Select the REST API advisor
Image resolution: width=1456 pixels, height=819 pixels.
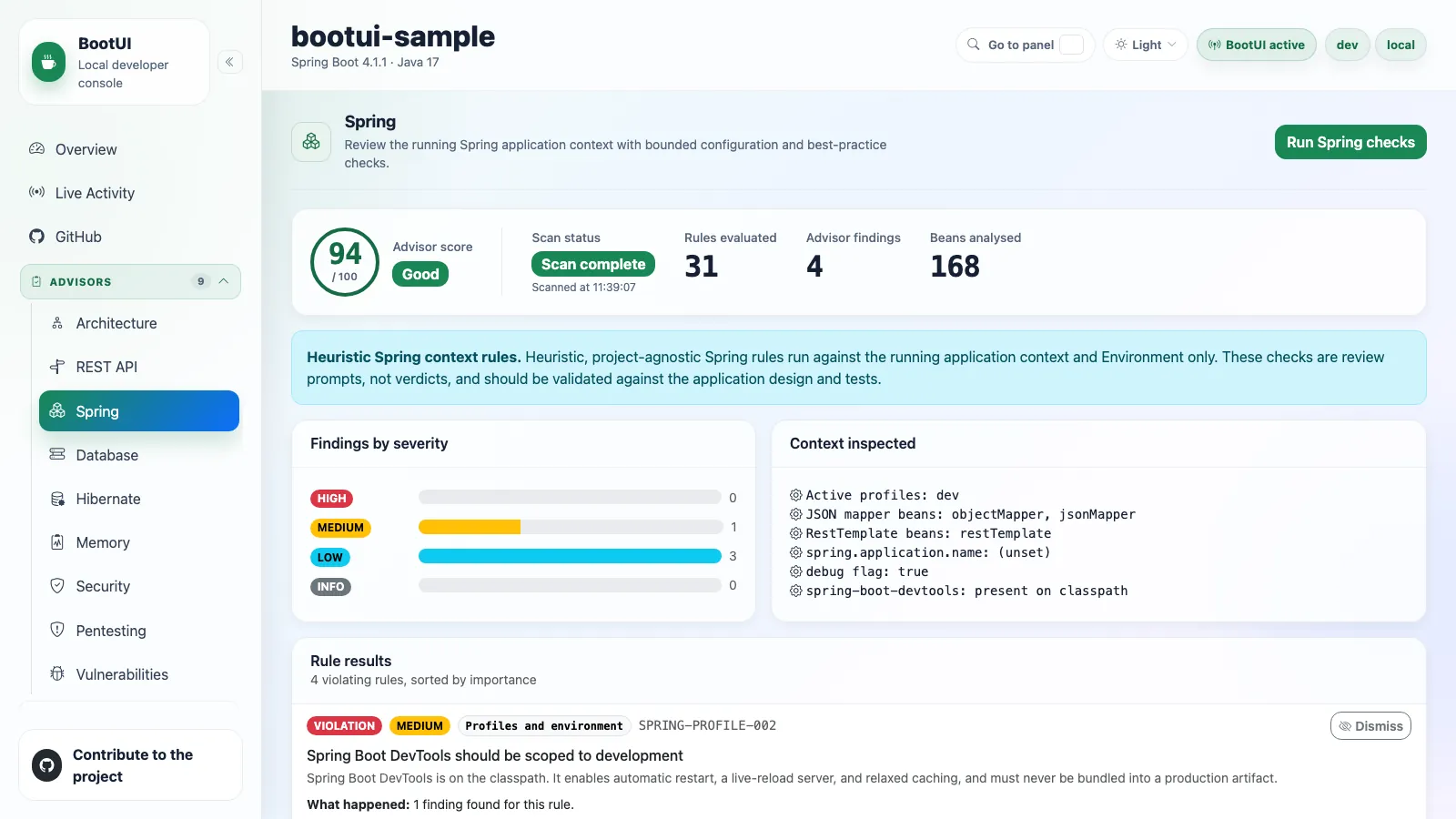click(139, 367)
